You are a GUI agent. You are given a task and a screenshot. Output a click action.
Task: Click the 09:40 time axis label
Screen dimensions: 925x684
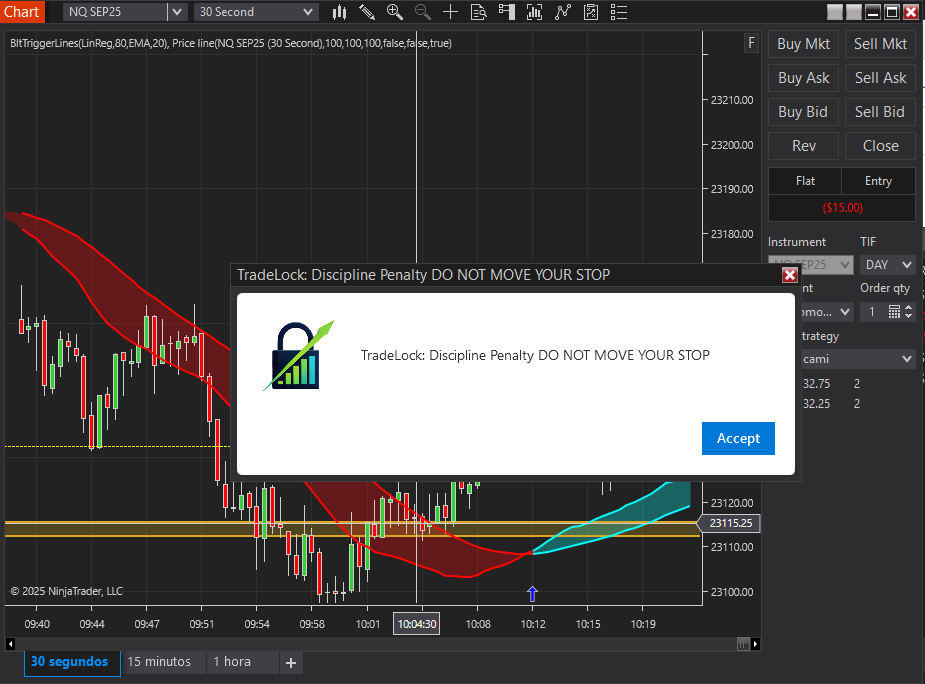(x=37, y=624)
